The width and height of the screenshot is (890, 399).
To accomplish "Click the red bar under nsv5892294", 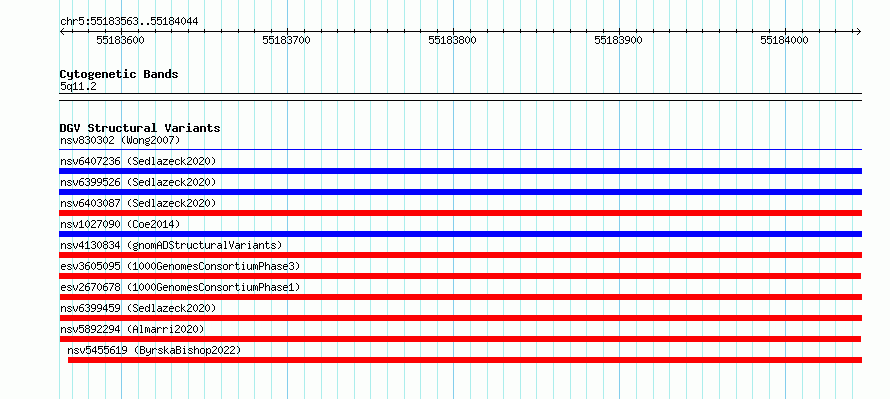I will tap(460, 339).
